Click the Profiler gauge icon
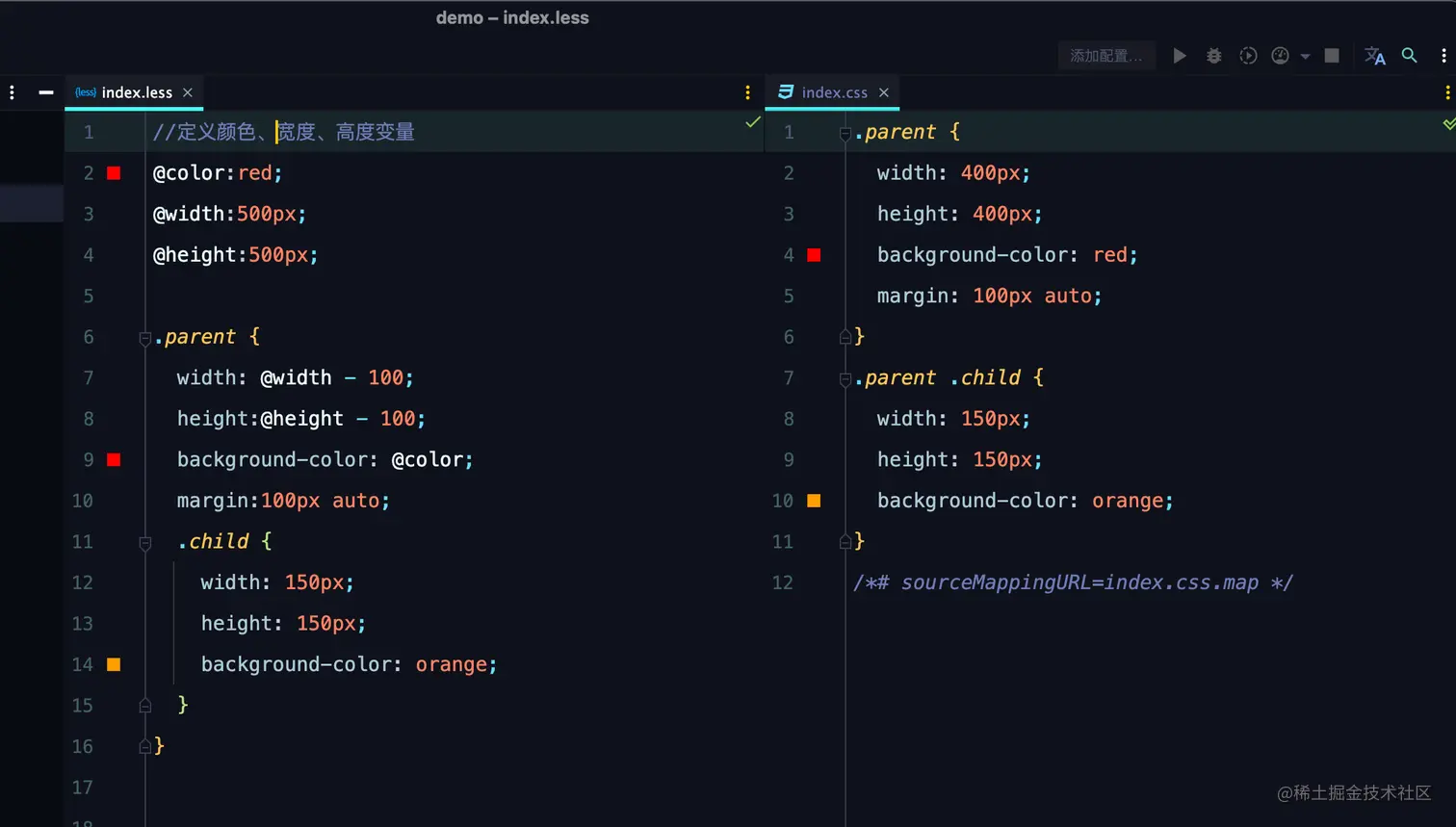 pos(1280,56)
